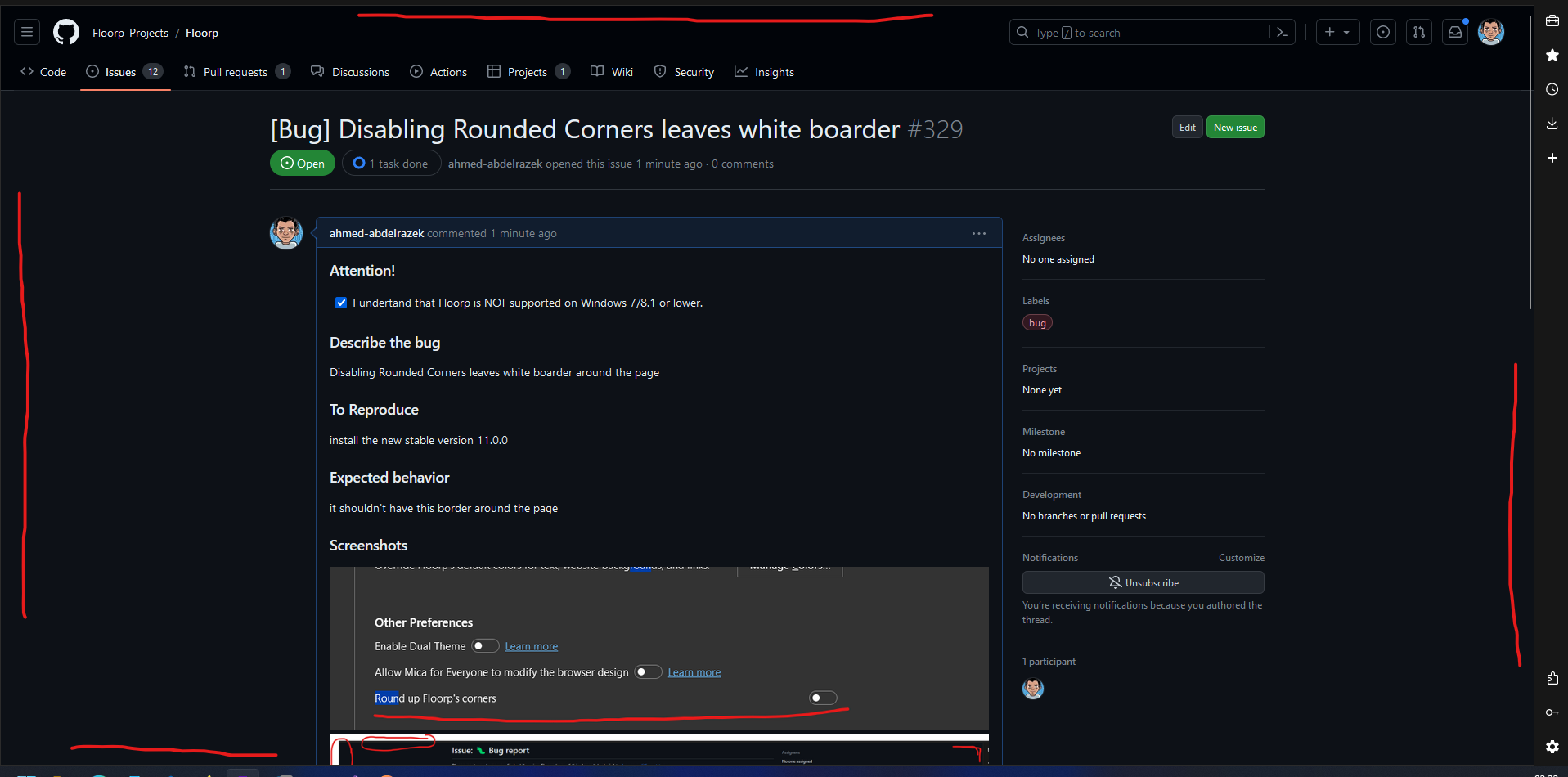Image resolution: width=1568 pixels, height=777 pixels.
Task: Open the command palette icon in search bar
Action: pos(1282,32)
